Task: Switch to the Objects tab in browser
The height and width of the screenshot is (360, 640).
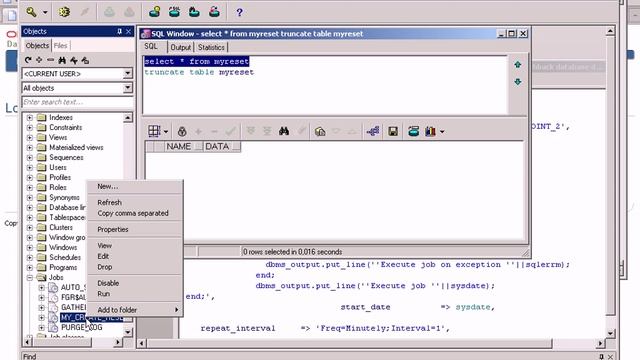Action: tap(37, 46)
